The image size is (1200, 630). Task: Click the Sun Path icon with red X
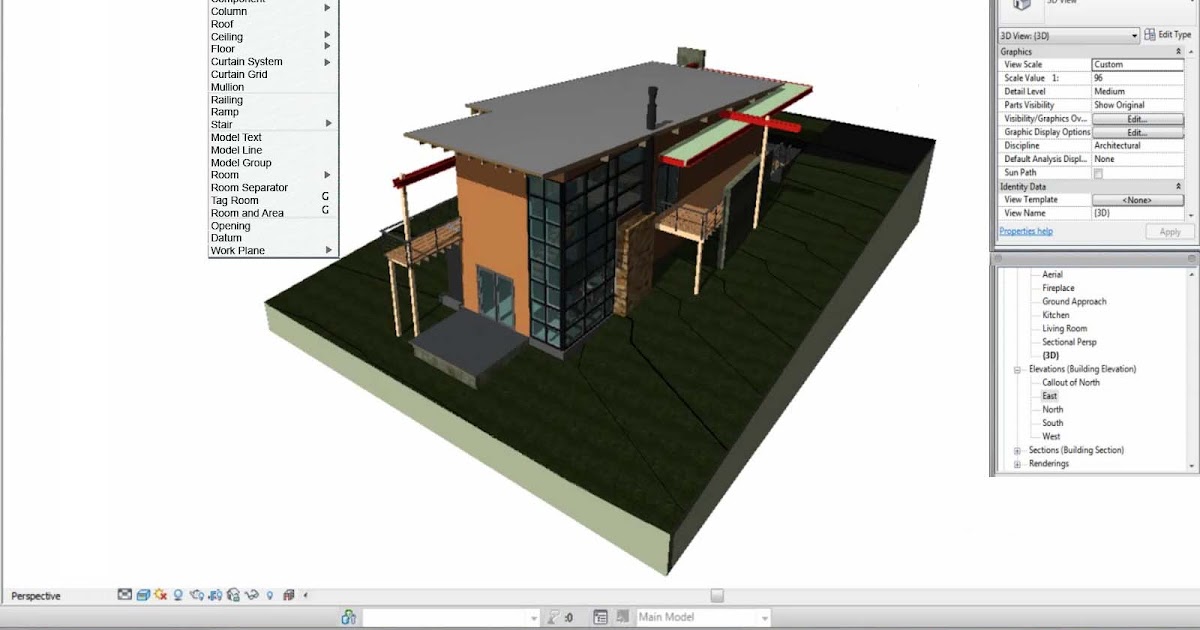click(160, 595)
